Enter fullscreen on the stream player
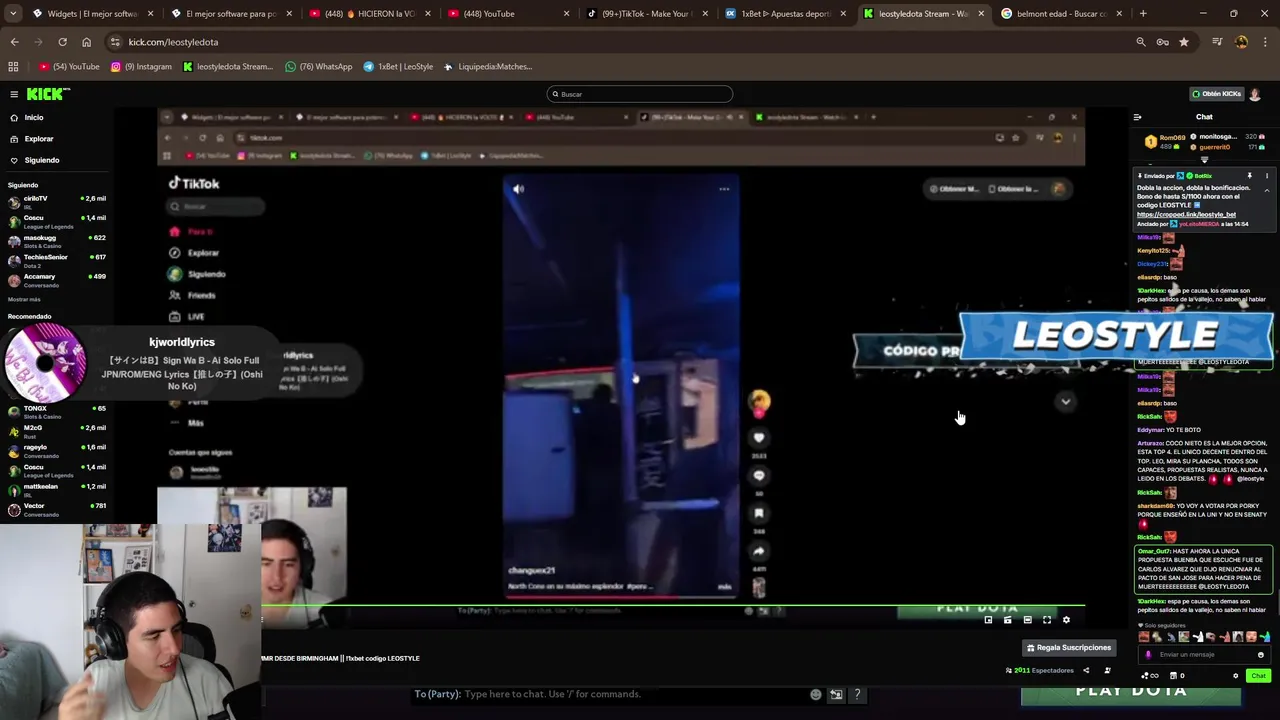This screenshot has width=1280, height=720. (1047, 620)
